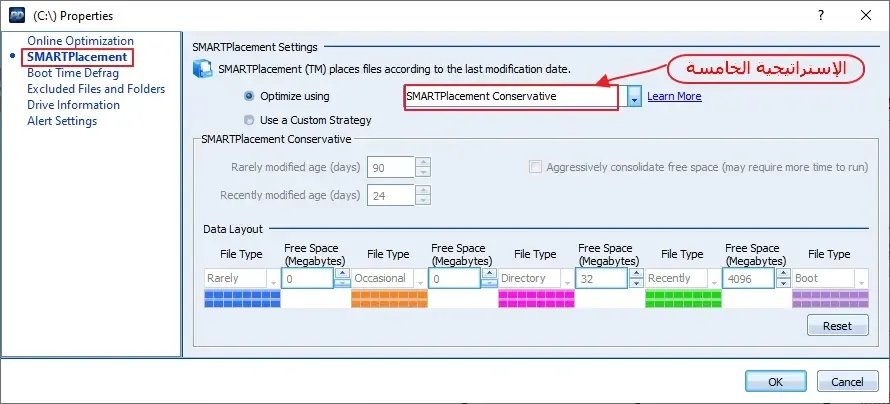Click the green Recently color block
Viewport: 890px width, 404px height.
click(x=683, y=298)
